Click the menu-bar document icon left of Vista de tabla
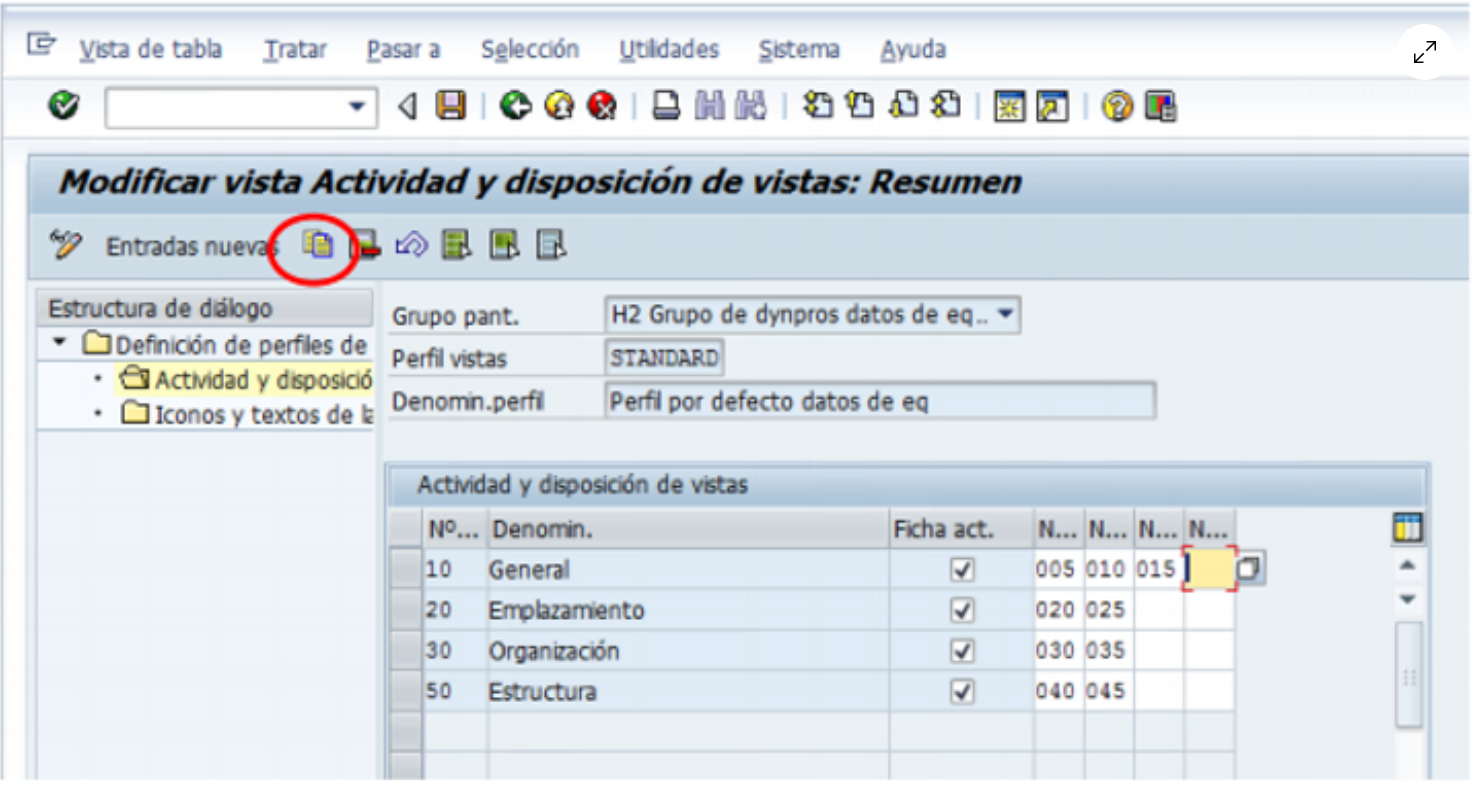This screenshot has height=786, width=1476. 41,45
